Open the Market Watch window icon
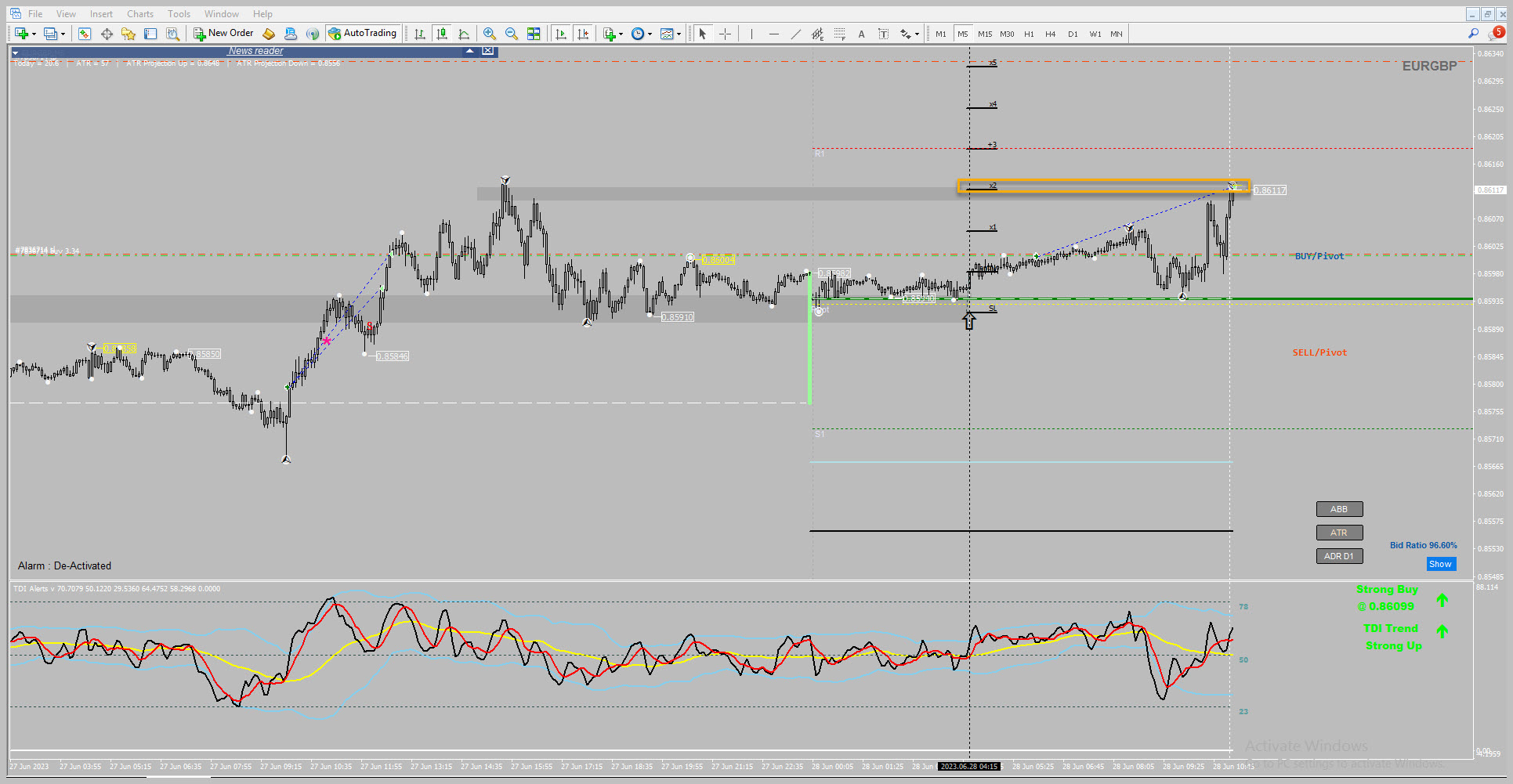1513x784 pixels. tap(85, 34)
